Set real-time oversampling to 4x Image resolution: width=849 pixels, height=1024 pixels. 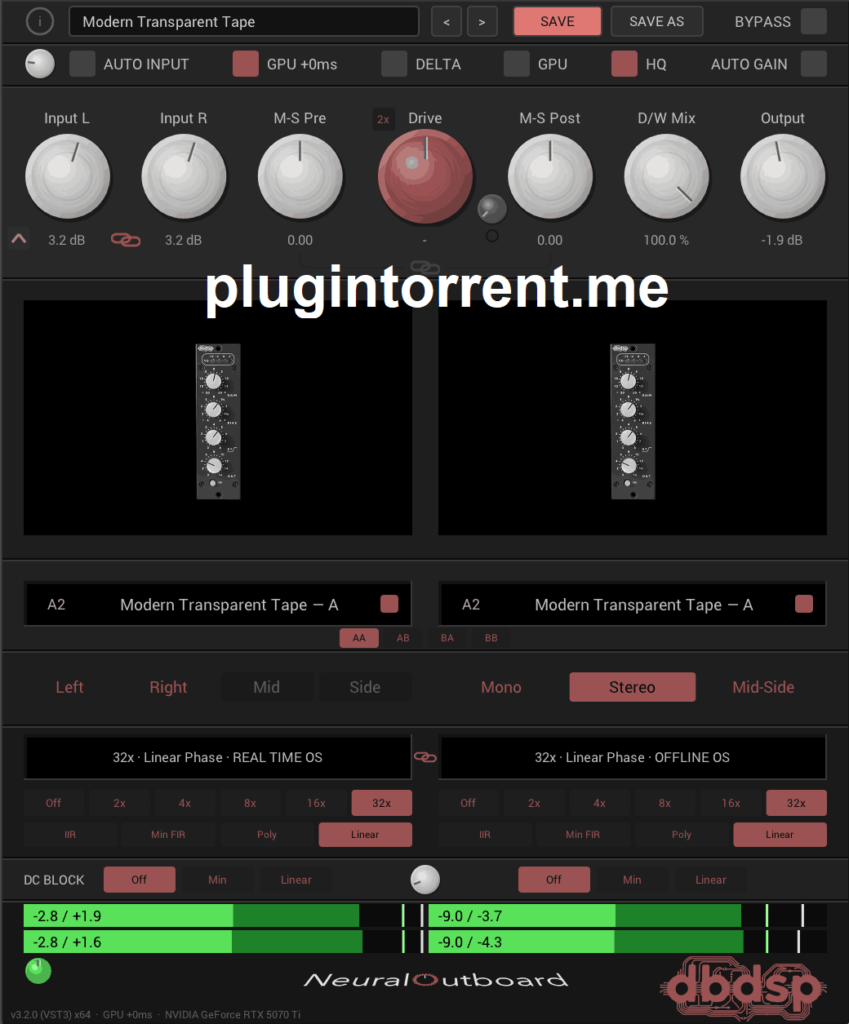[185, 803]
